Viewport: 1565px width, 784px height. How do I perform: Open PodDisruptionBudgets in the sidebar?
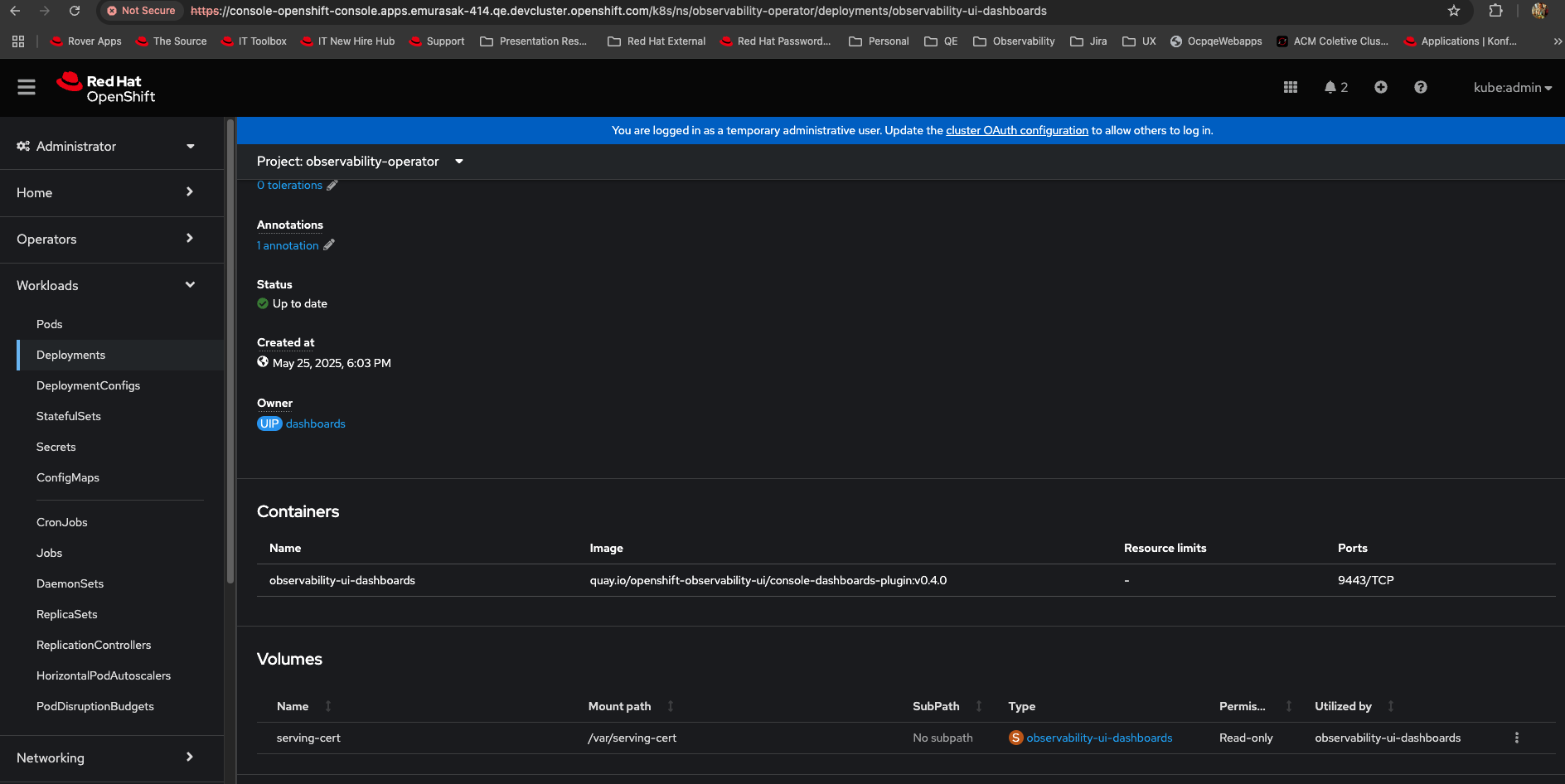pos(95,706)
